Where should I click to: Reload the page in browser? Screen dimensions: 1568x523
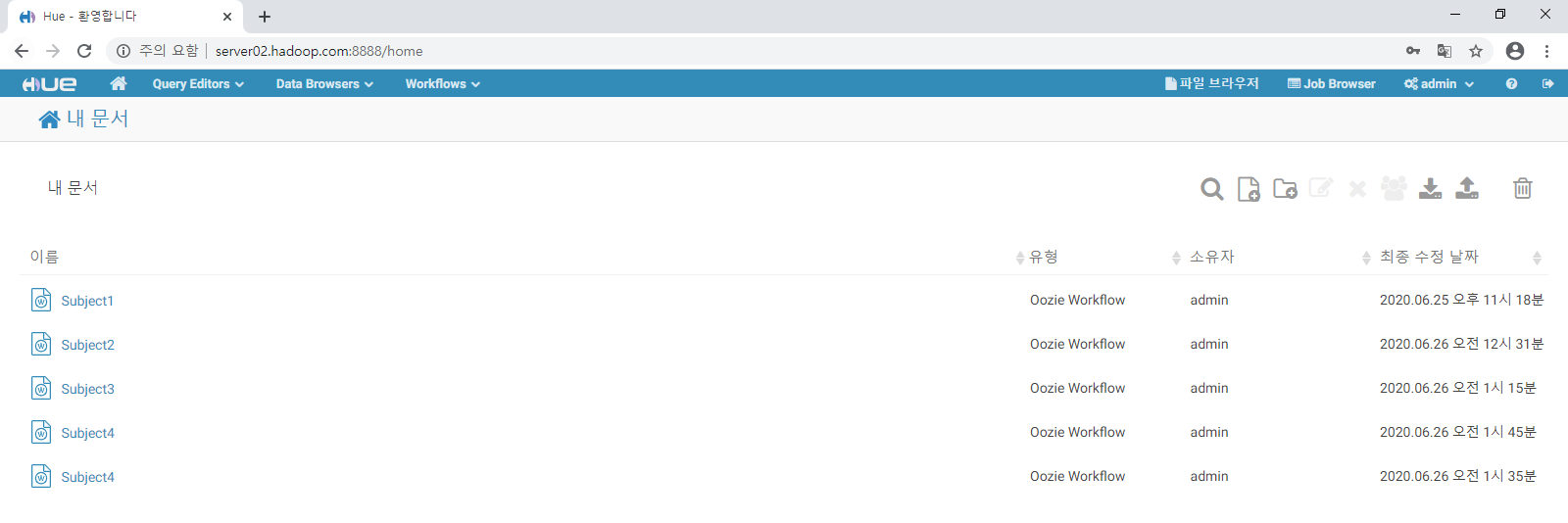(x=84, y=51)
